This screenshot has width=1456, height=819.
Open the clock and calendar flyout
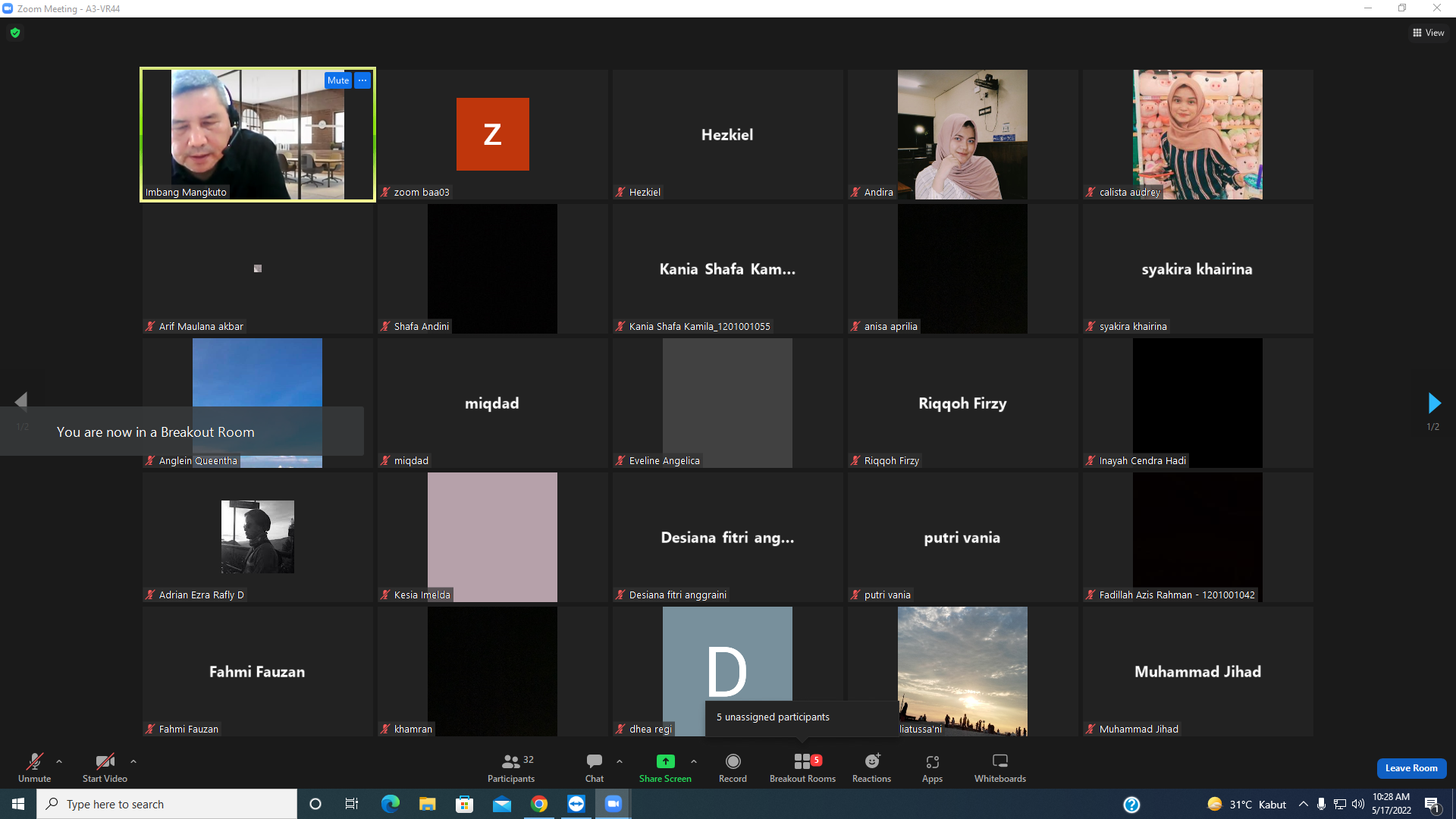pos(1391,804)
